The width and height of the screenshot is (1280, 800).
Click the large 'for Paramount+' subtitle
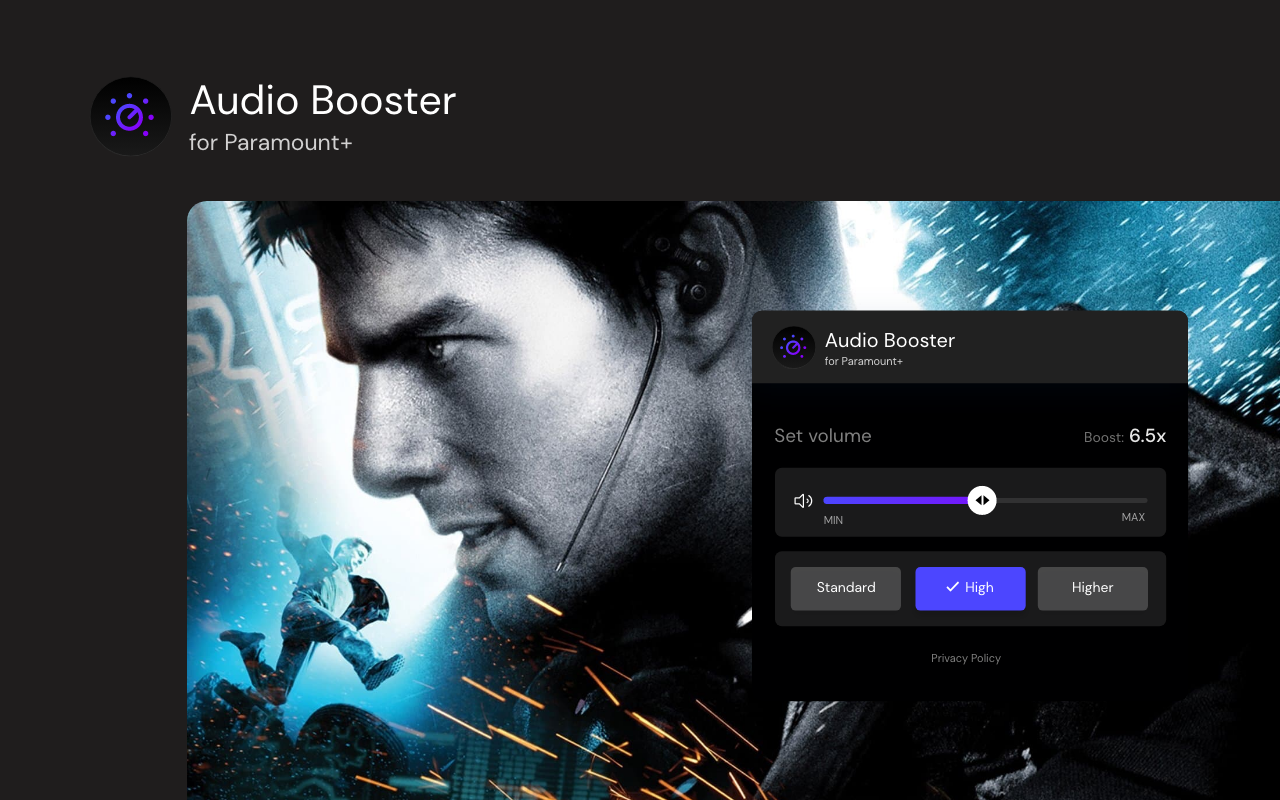point(270,143)
